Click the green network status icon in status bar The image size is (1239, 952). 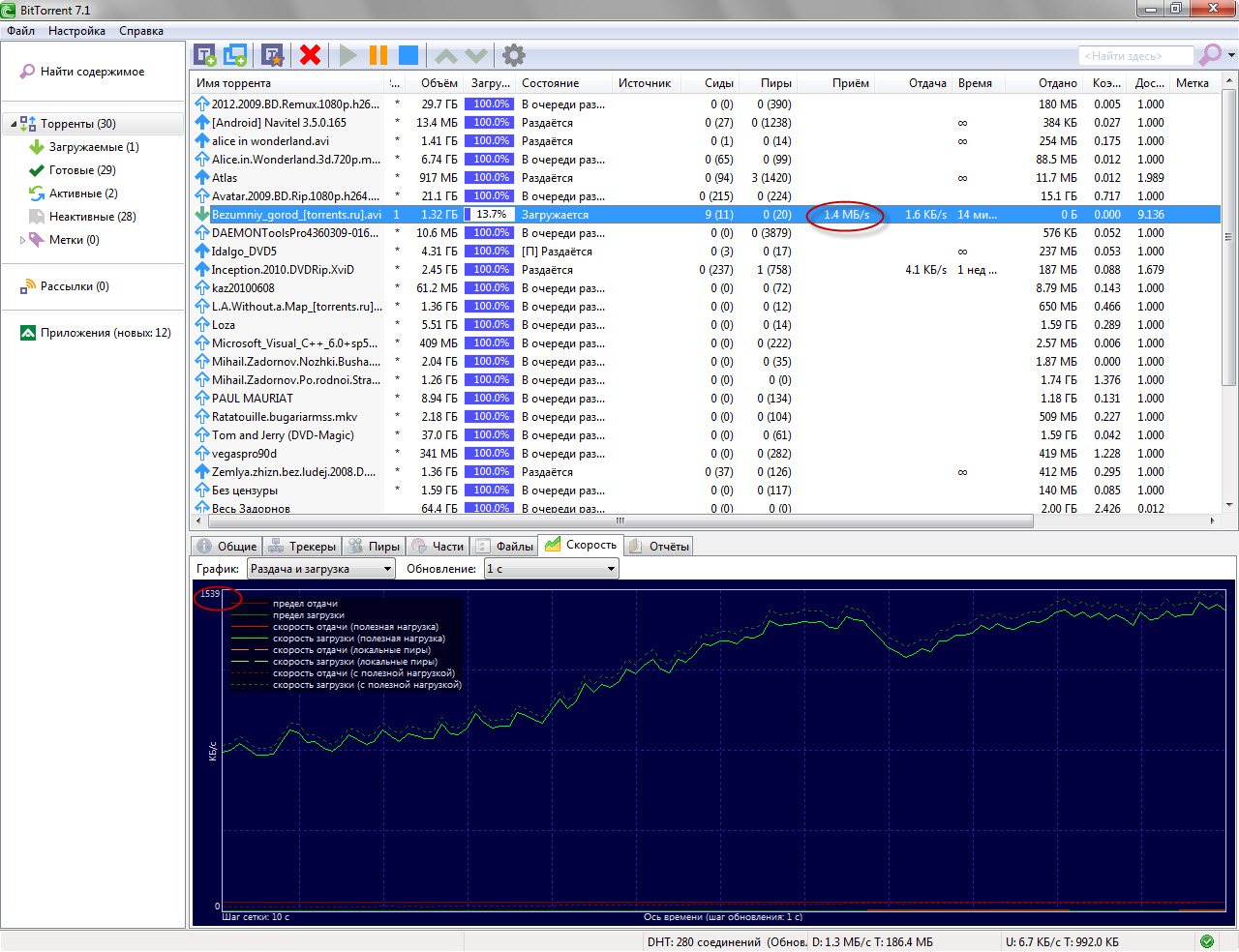1207,941
